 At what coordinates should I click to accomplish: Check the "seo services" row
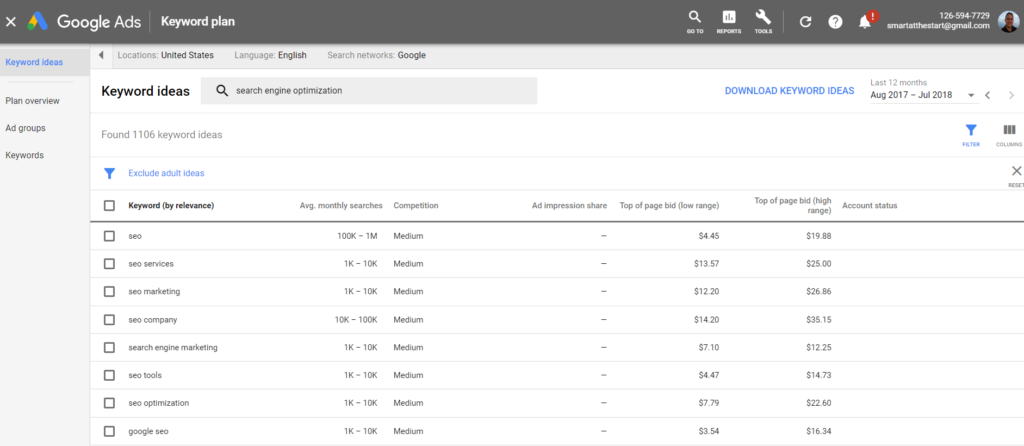pos(109,264)
